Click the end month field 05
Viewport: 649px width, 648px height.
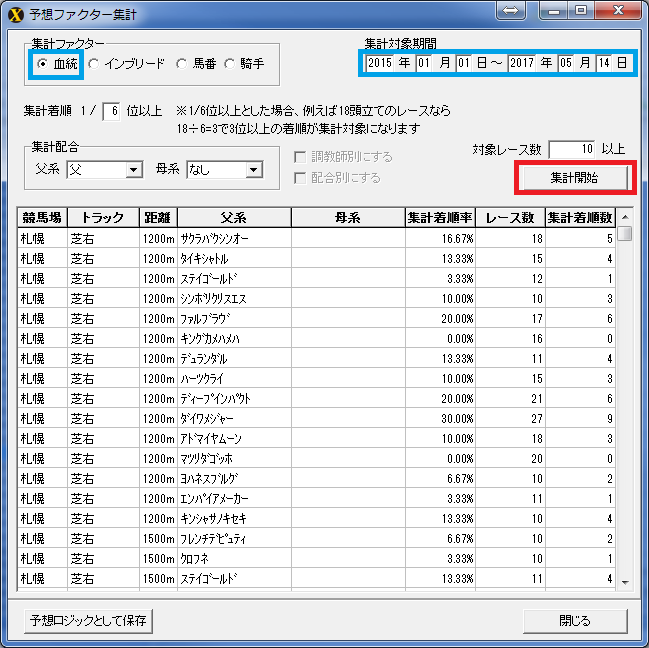565,63
